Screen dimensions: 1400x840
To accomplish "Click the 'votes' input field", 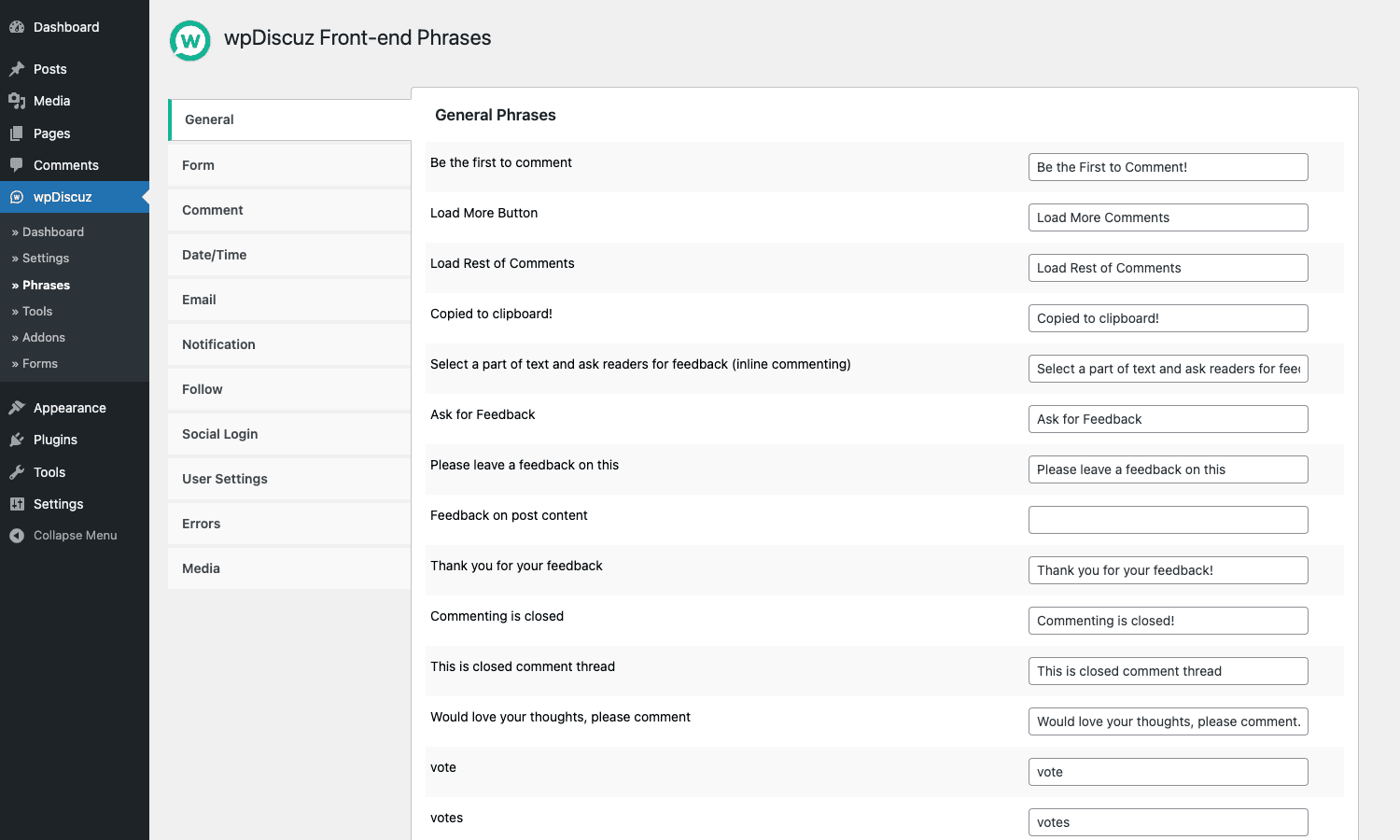I will click(x=1169, y=822).
